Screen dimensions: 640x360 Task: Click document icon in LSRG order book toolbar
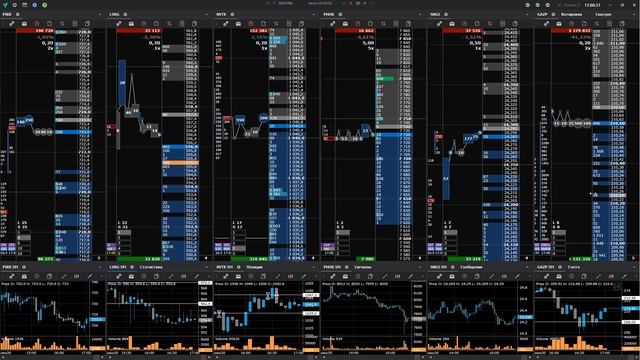tap(156, 24)
